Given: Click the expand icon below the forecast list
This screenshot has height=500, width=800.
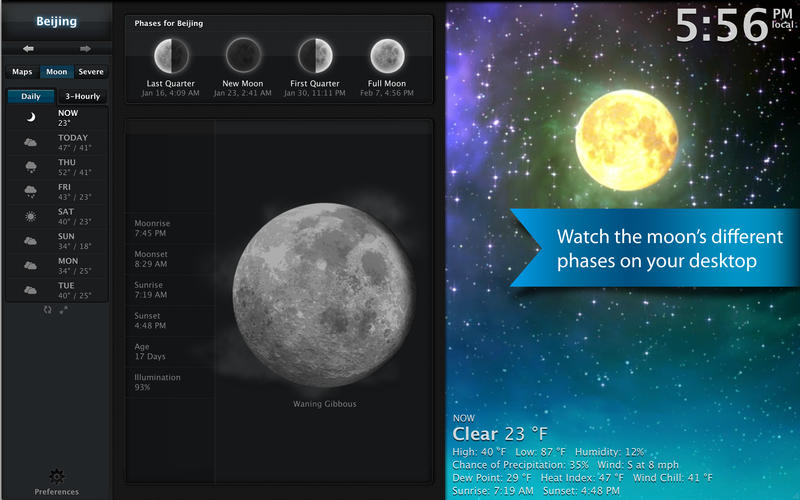Looking at the screenshot, I should (63, 310).
